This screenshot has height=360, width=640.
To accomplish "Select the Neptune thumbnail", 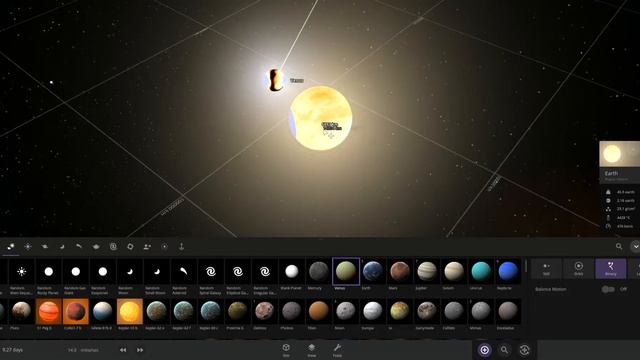I will (x=508, y=271).
